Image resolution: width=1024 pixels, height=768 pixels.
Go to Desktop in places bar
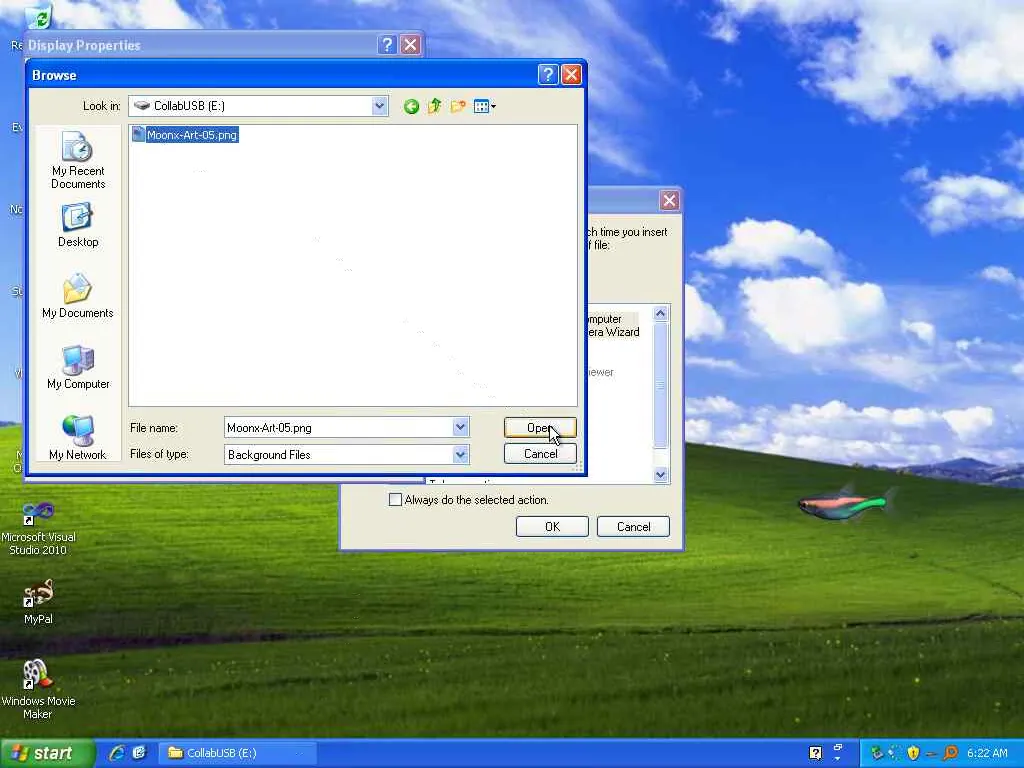[78, 225]
